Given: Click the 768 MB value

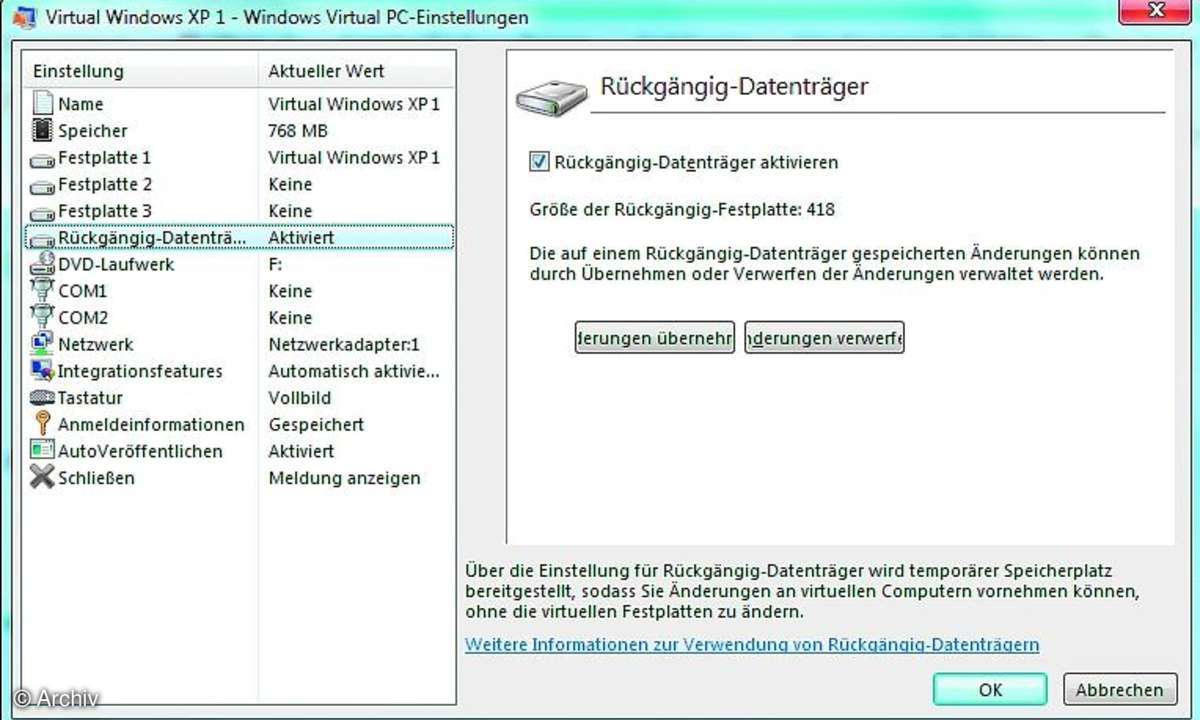Looking at the screenshot, I should tap(298, 131).
